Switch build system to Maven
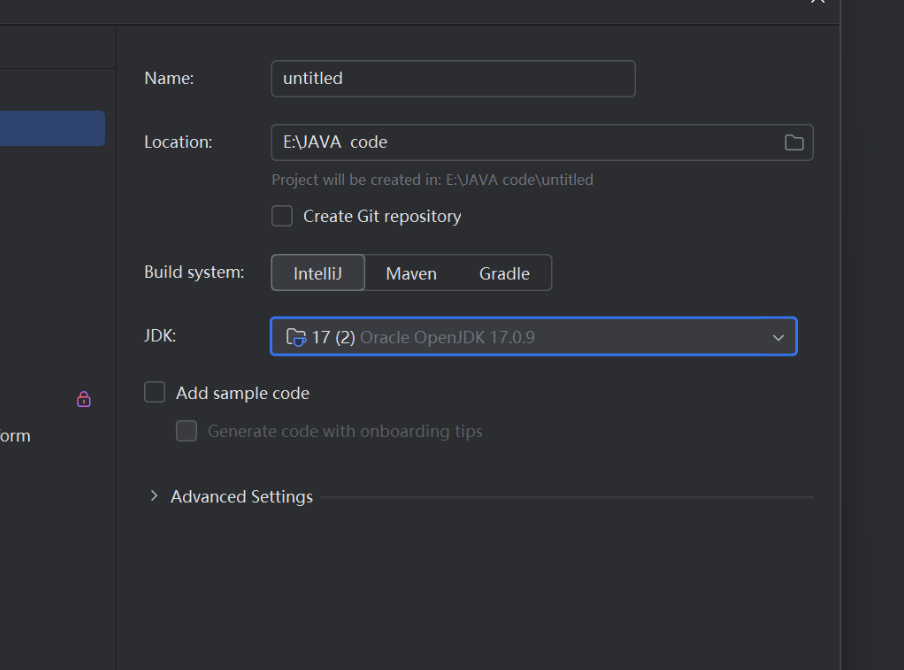The width and height of the screenshot is (904, 670). (x=411, y=273)
